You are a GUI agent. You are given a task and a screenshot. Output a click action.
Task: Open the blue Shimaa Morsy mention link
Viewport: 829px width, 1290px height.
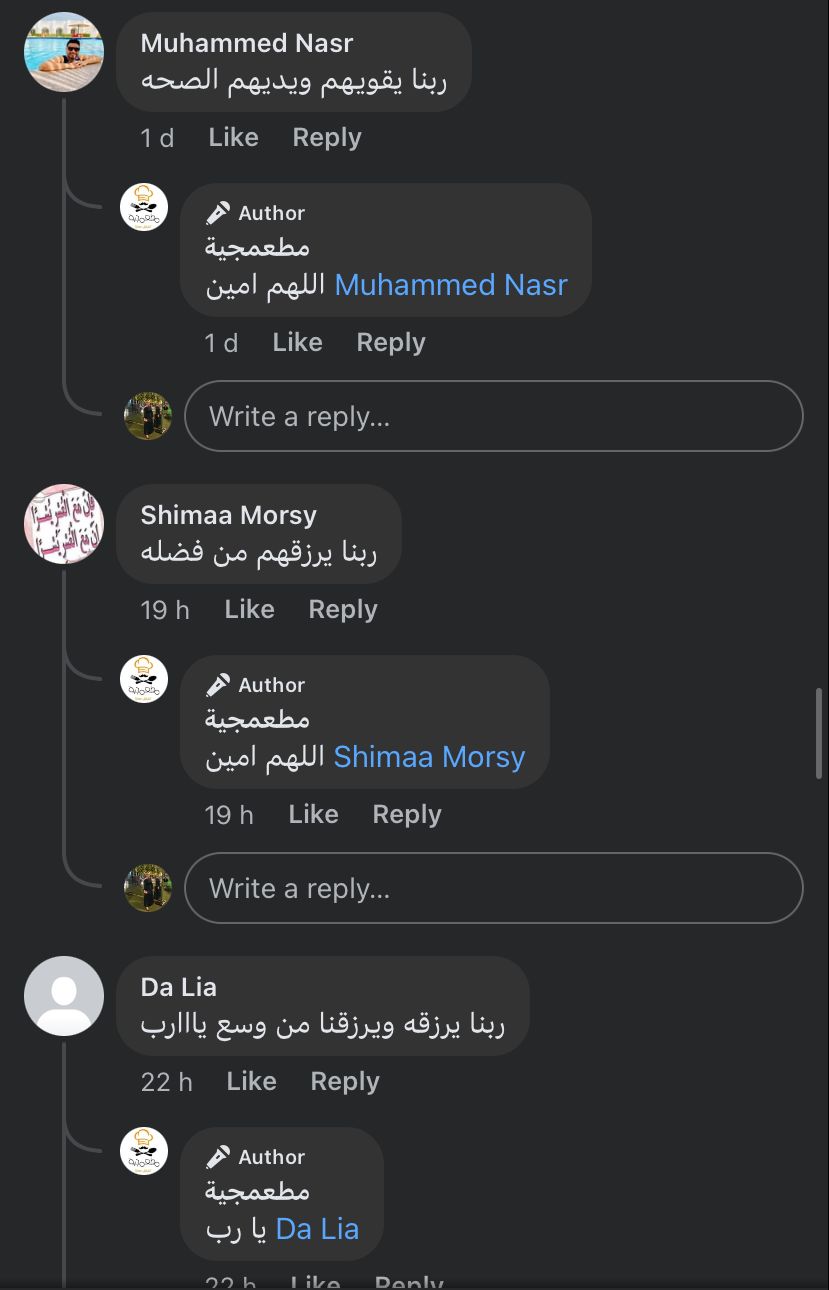[x=429, y=757]
